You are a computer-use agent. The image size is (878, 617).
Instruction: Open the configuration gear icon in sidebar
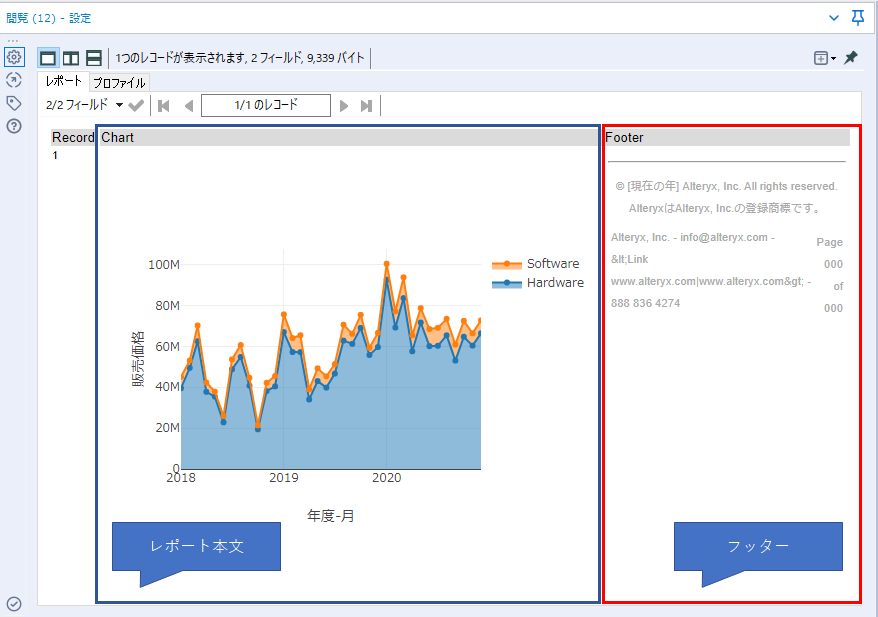(14, 57)
